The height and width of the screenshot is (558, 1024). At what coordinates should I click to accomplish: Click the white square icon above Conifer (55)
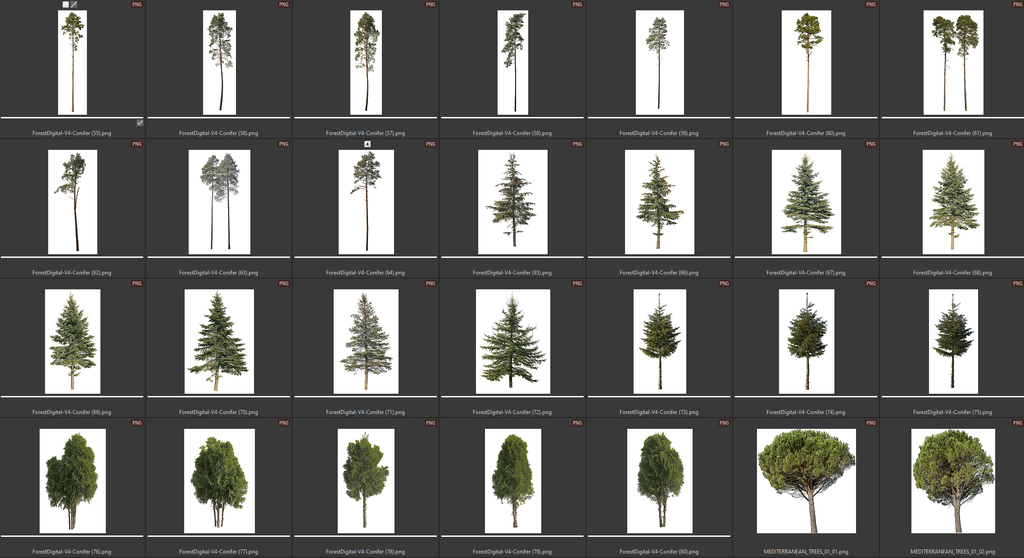point(66,5)
